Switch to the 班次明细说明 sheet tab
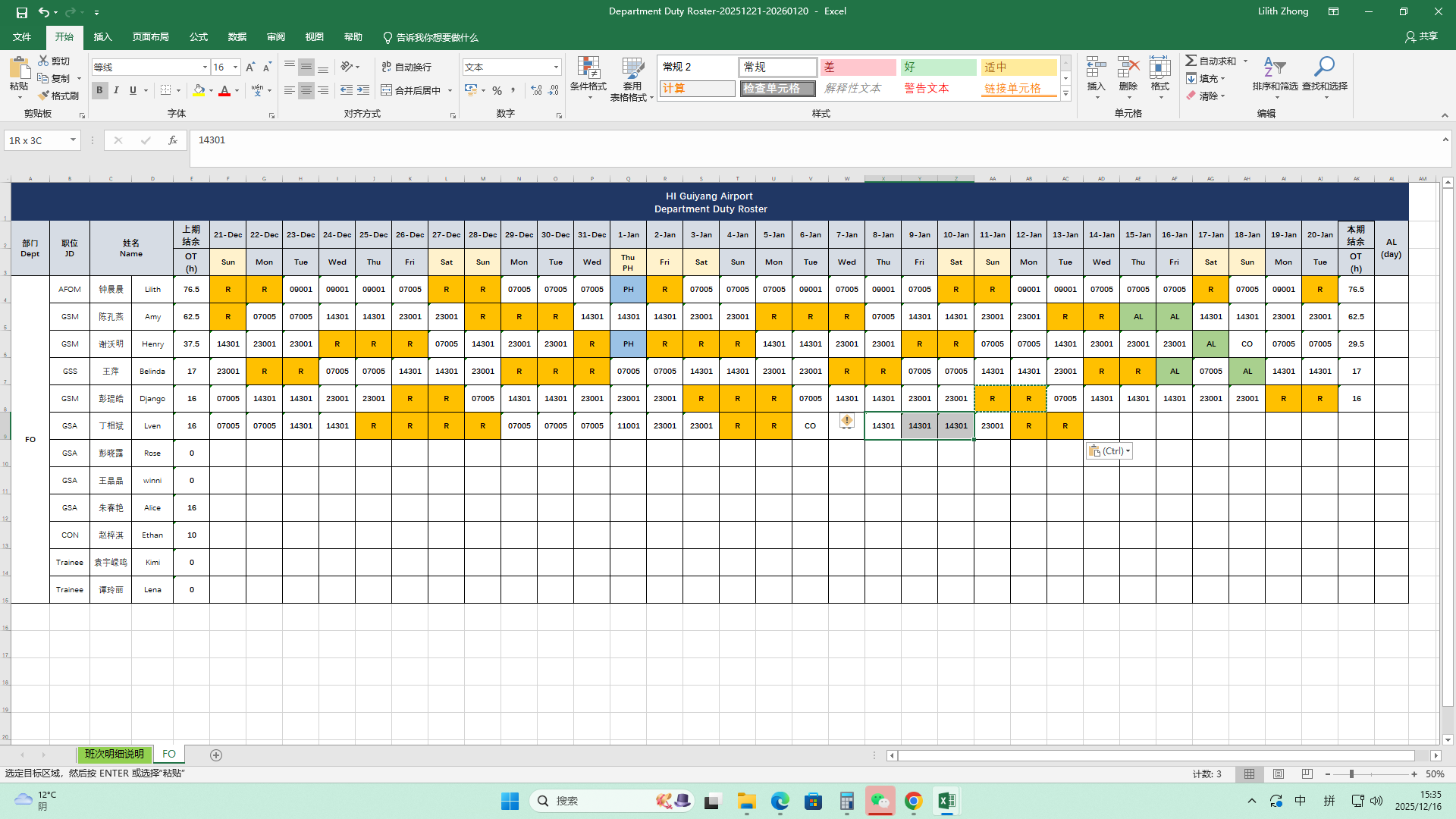The image size is (1456, 819). (115, 755)
